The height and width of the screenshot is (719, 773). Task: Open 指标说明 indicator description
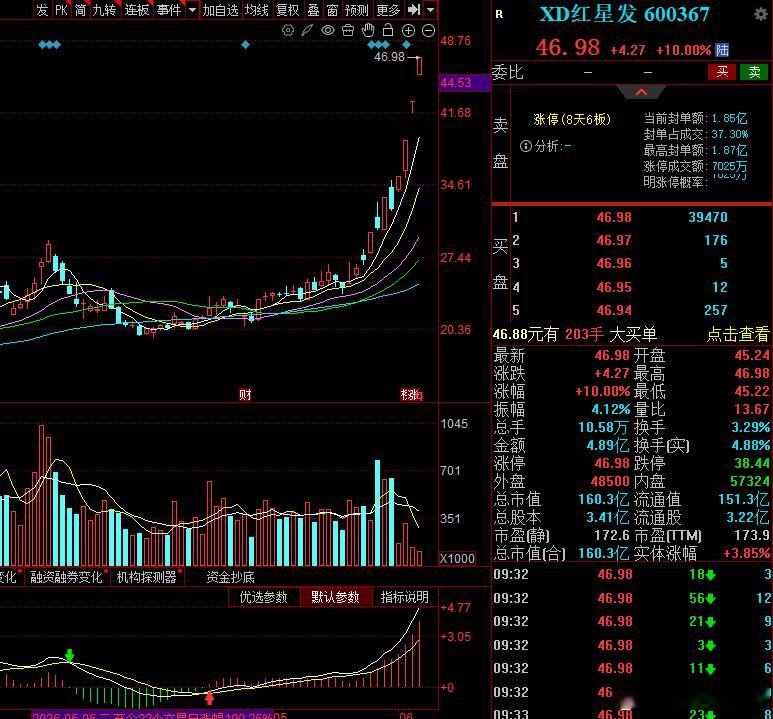point(404,597)
